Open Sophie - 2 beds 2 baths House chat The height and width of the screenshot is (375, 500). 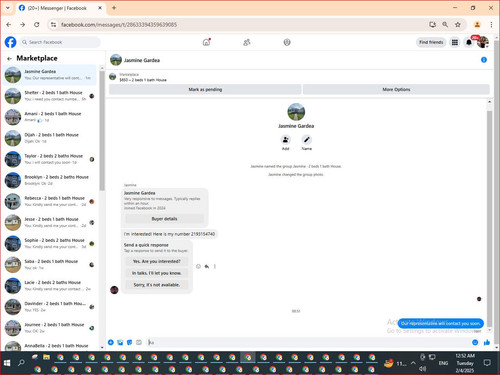(x=50, y=244)
